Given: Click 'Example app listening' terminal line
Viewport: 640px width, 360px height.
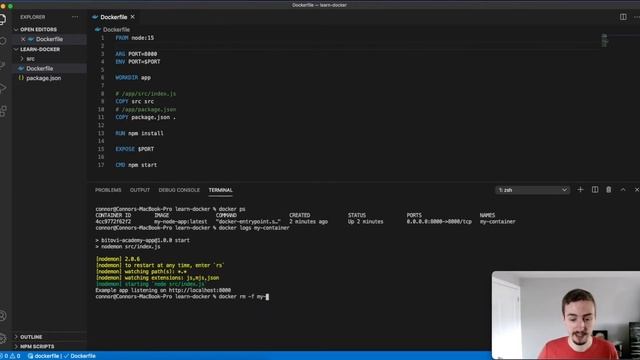Looking at the screenshot, I should (163, 291).
